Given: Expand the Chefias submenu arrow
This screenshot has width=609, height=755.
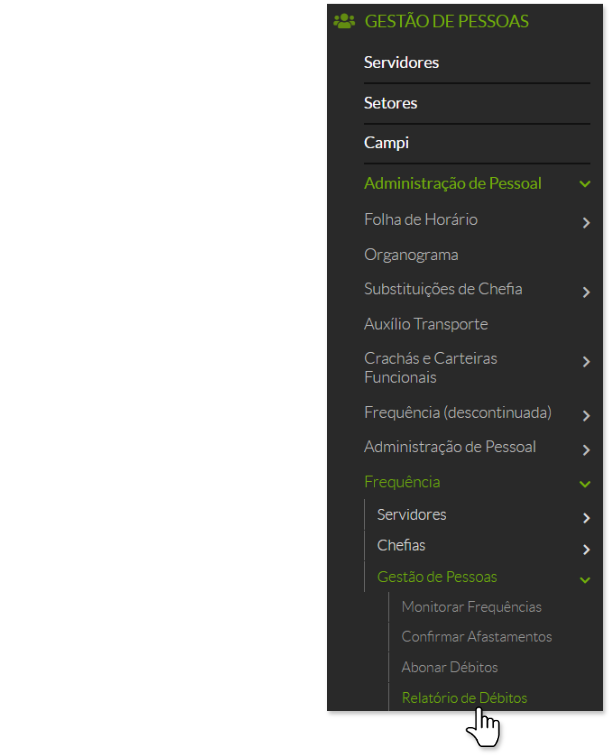Looking at the screenshot, I should pyautogui.click(x=586, y=549).
